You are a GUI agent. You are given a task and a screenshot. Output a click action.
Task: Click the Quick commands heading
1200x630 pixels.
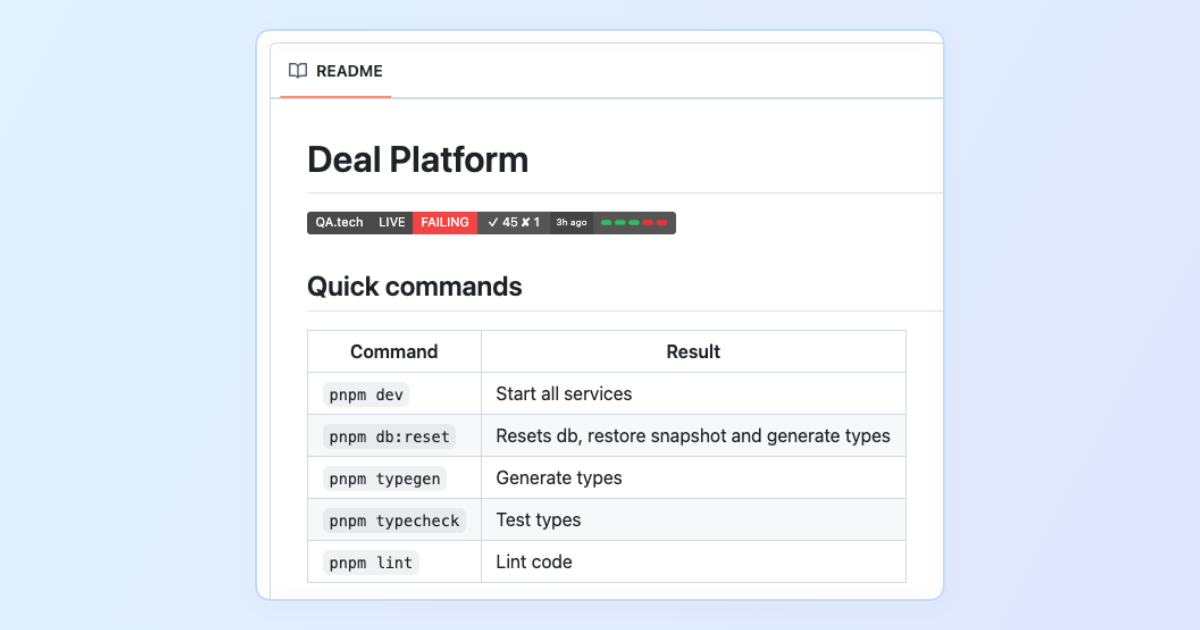click(414, 286)
